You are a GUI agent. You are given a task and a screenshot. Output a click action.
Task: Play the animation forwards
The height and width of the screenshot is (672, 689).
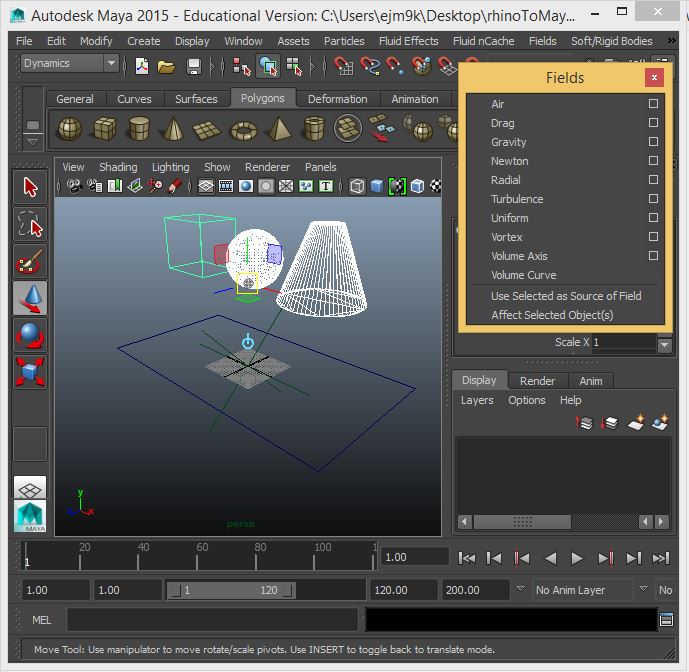coord(577,558)
